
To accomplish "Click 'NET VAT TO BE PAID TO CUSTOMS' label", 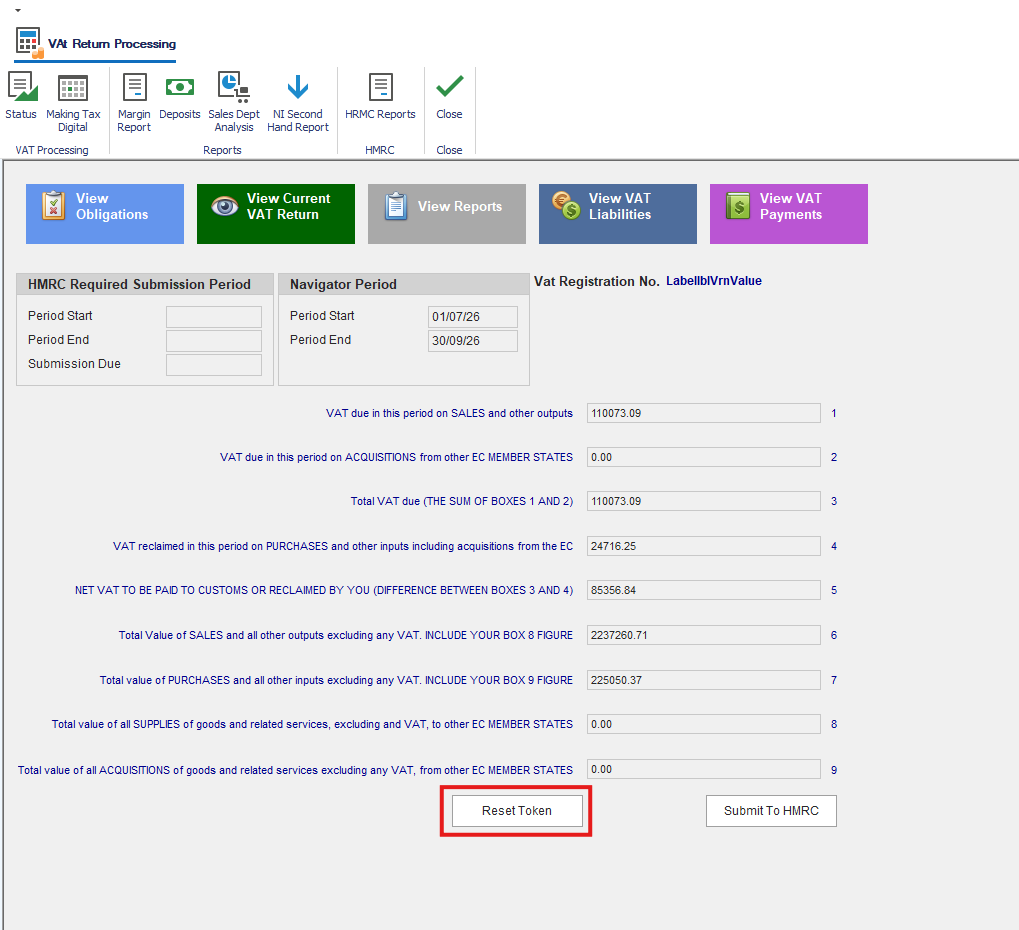I will (324, 590).
